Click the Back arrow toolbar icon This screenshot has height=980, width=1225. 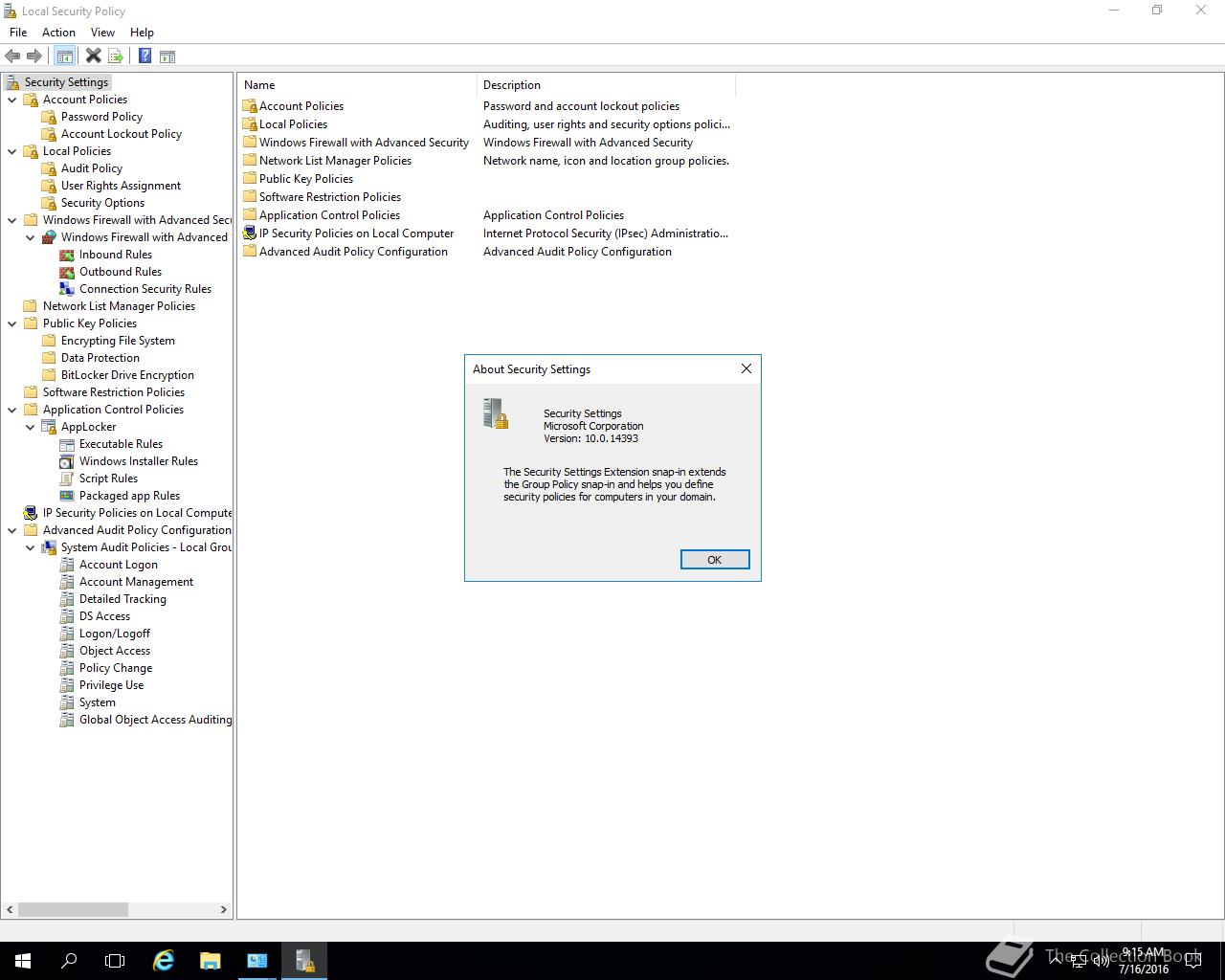12,56
